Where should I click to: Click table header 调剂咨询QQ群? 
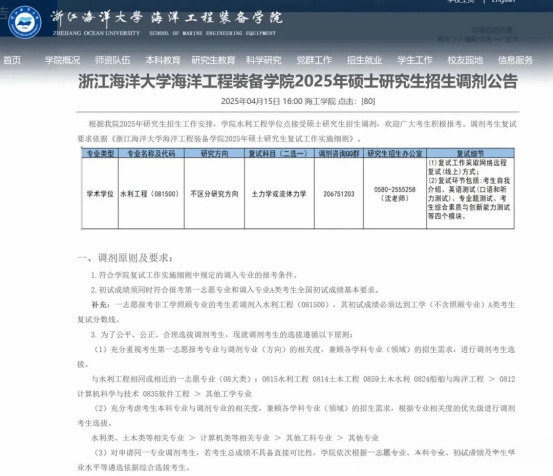pos(339,153)
